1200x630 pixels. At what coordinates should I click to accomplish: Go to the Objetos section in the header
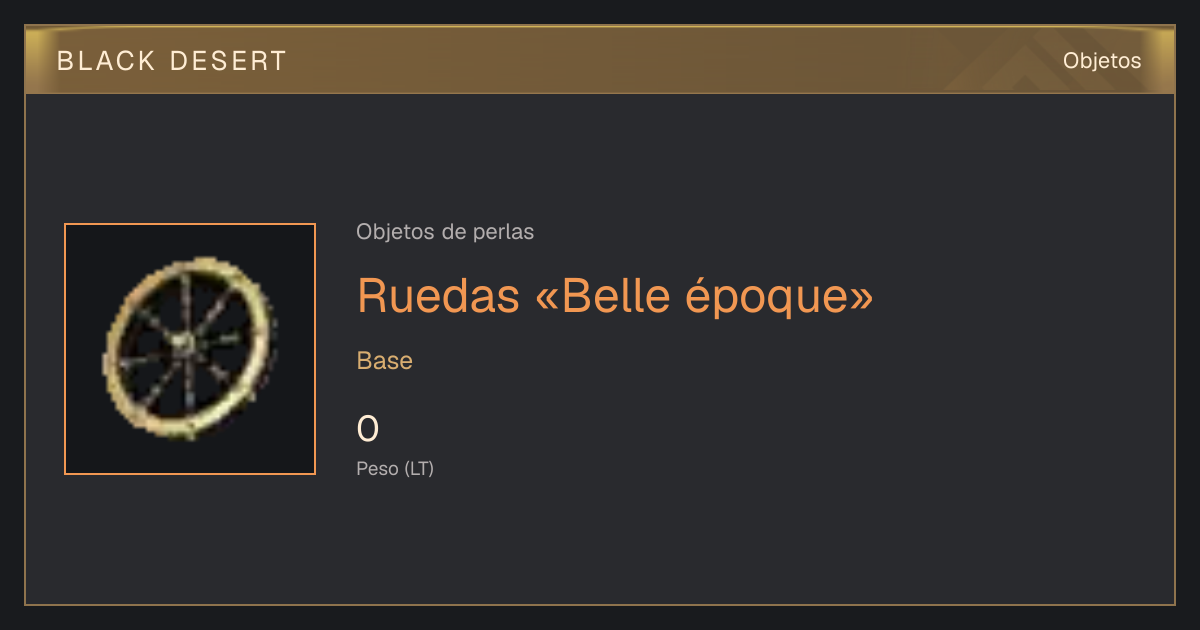1102,61
